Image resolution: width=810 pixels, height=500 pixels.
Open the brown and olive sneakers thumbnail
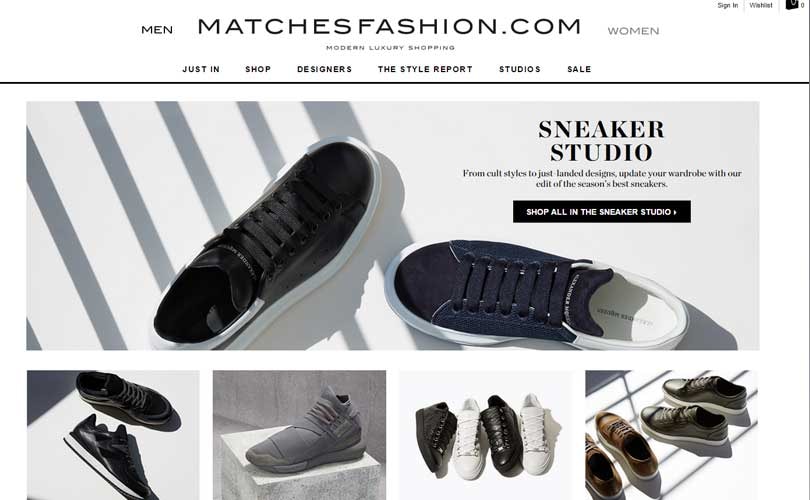672,435
